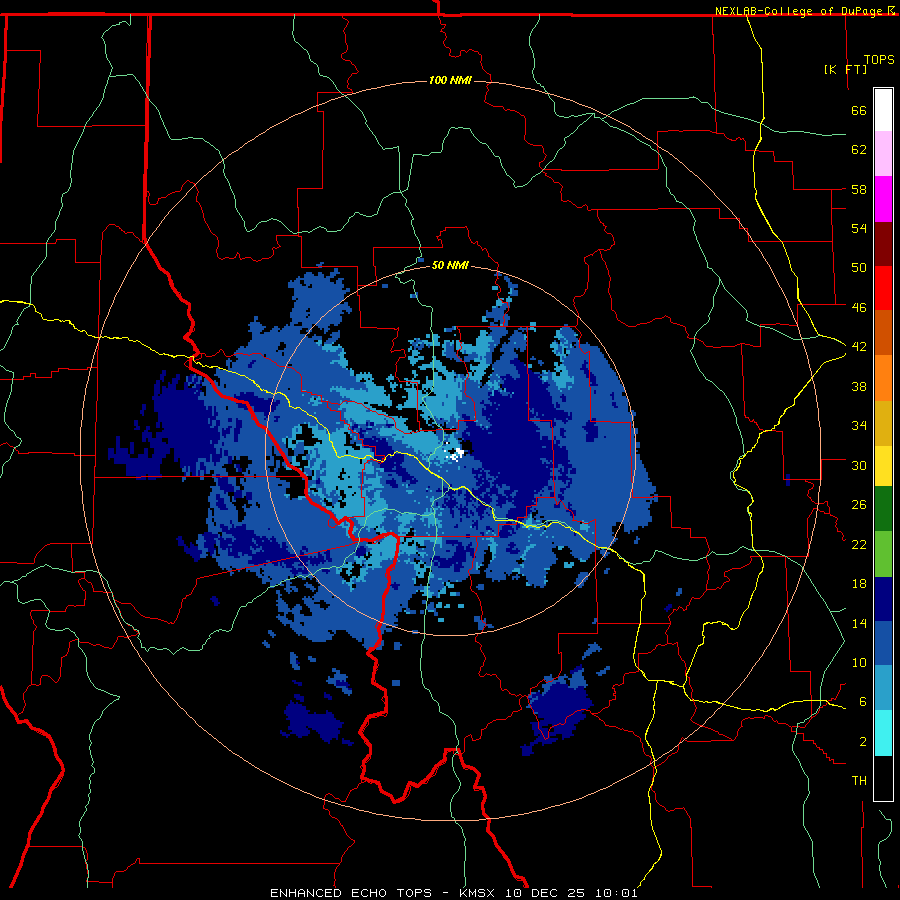Click the '[K FT]' units label
The image size is (900, 900).
click(845, 69)
